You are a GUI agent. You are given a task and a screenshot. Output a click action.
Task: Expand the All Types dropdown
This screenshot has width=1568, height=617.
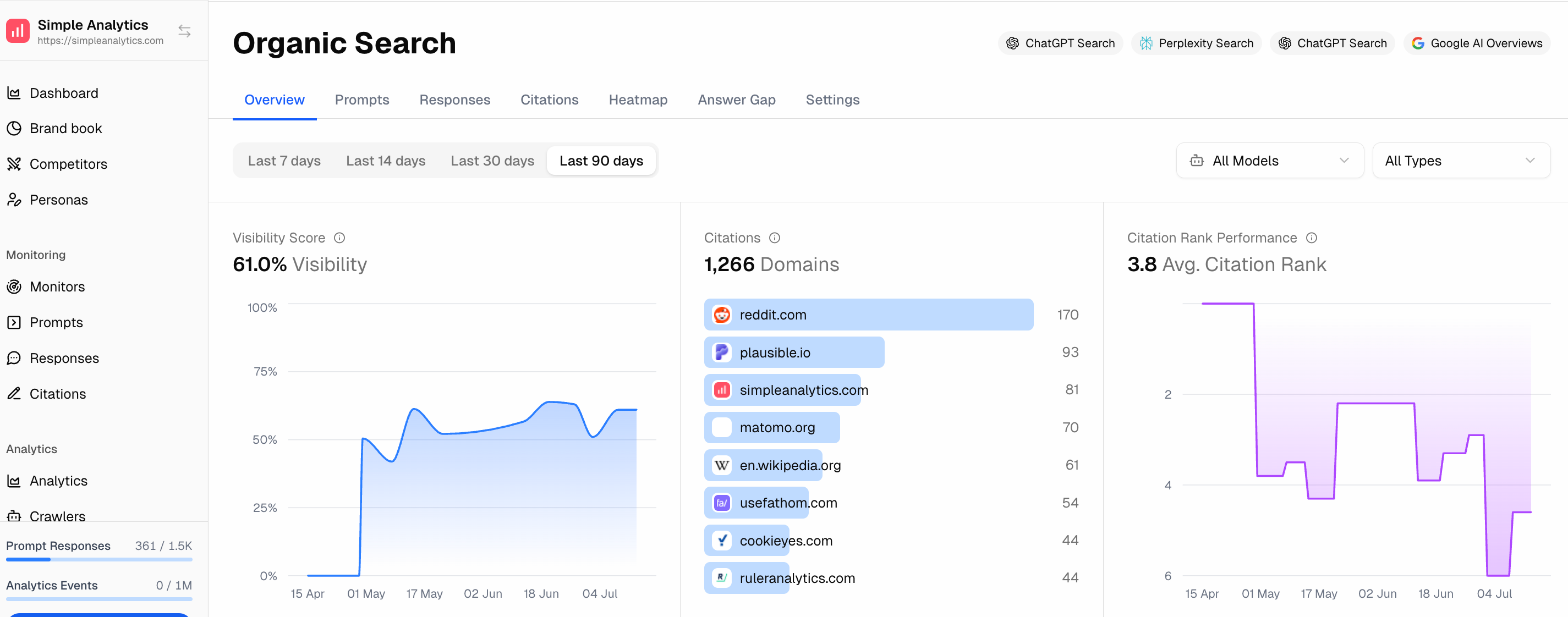coord(1460,161)
